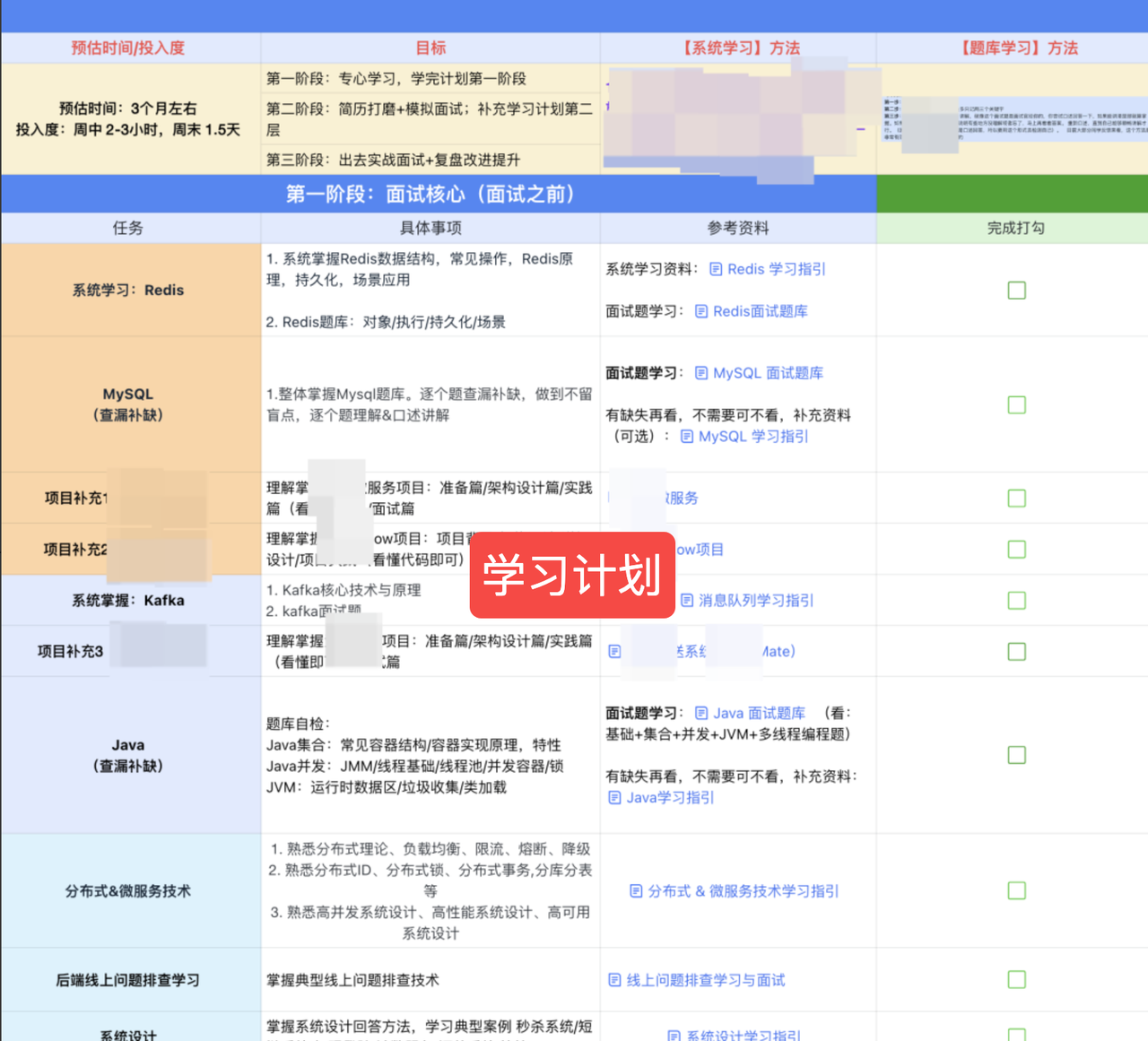Check the 项目补充1 completion box
This screenshot has height=1041, width=1148.
1016,499
